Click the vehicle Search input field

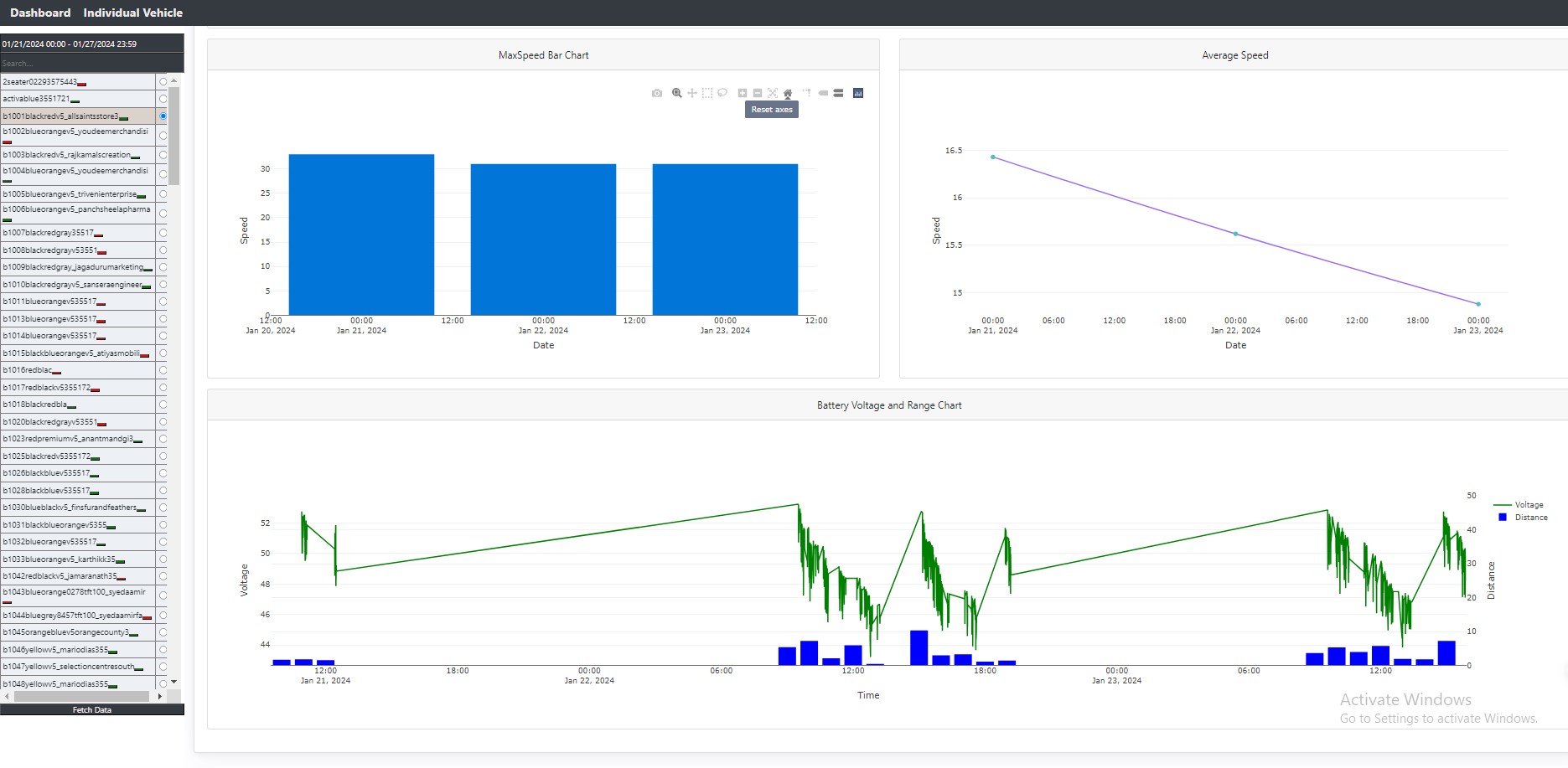(92, 63)
